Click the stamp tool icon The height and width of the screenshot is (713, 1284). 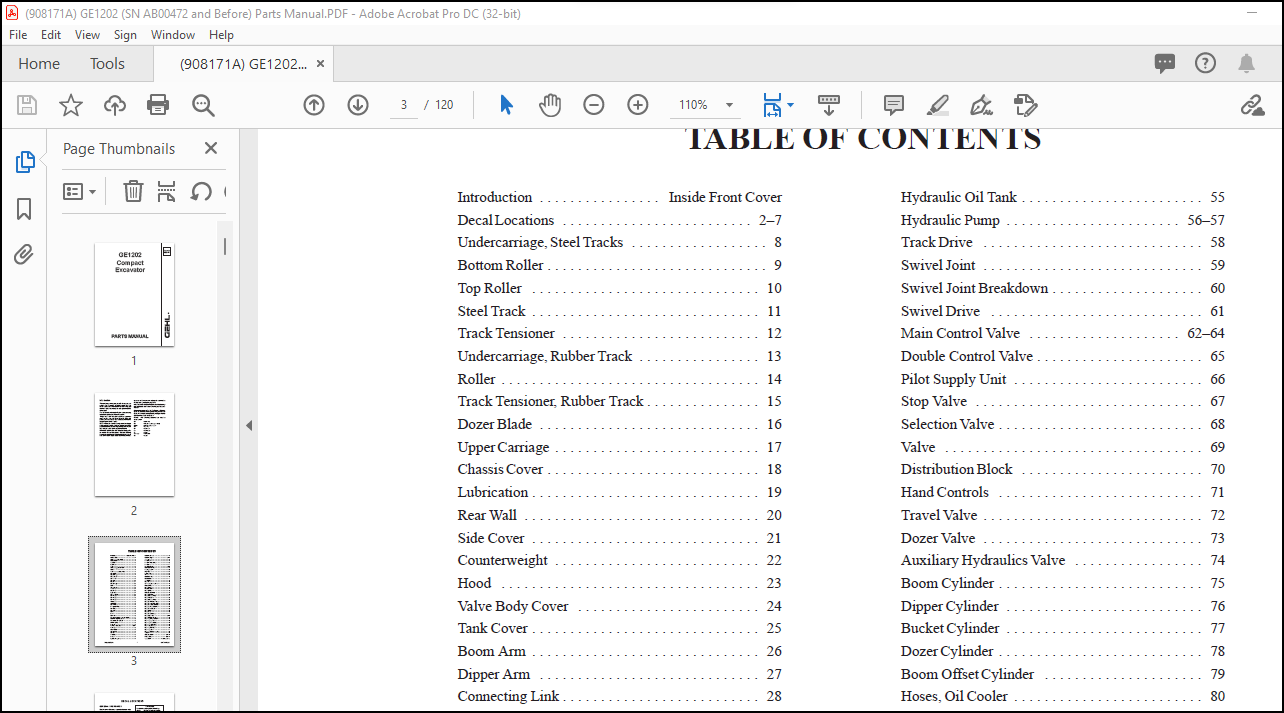pyautogui.click(x=1025, y=105)
